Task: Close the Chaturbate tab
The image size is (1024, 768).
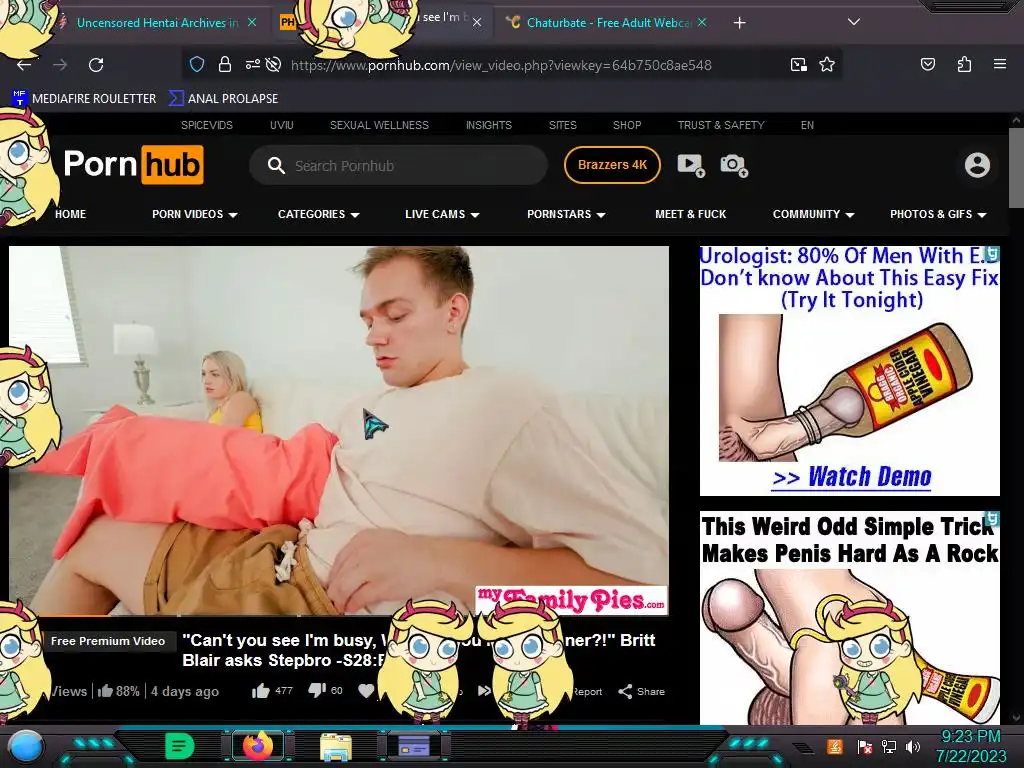Action: tap(702, 22)
